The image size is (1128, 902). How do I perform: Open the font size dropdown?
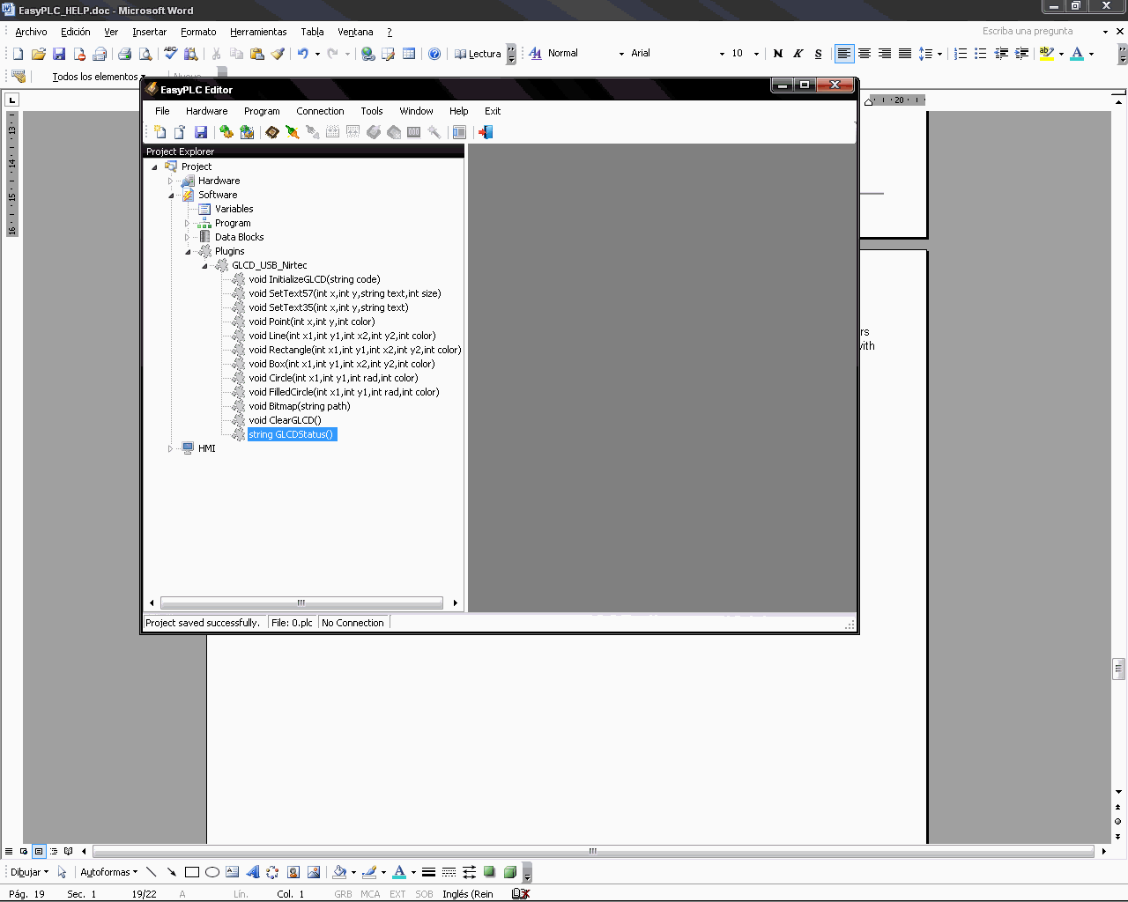[x=756, y=54]
